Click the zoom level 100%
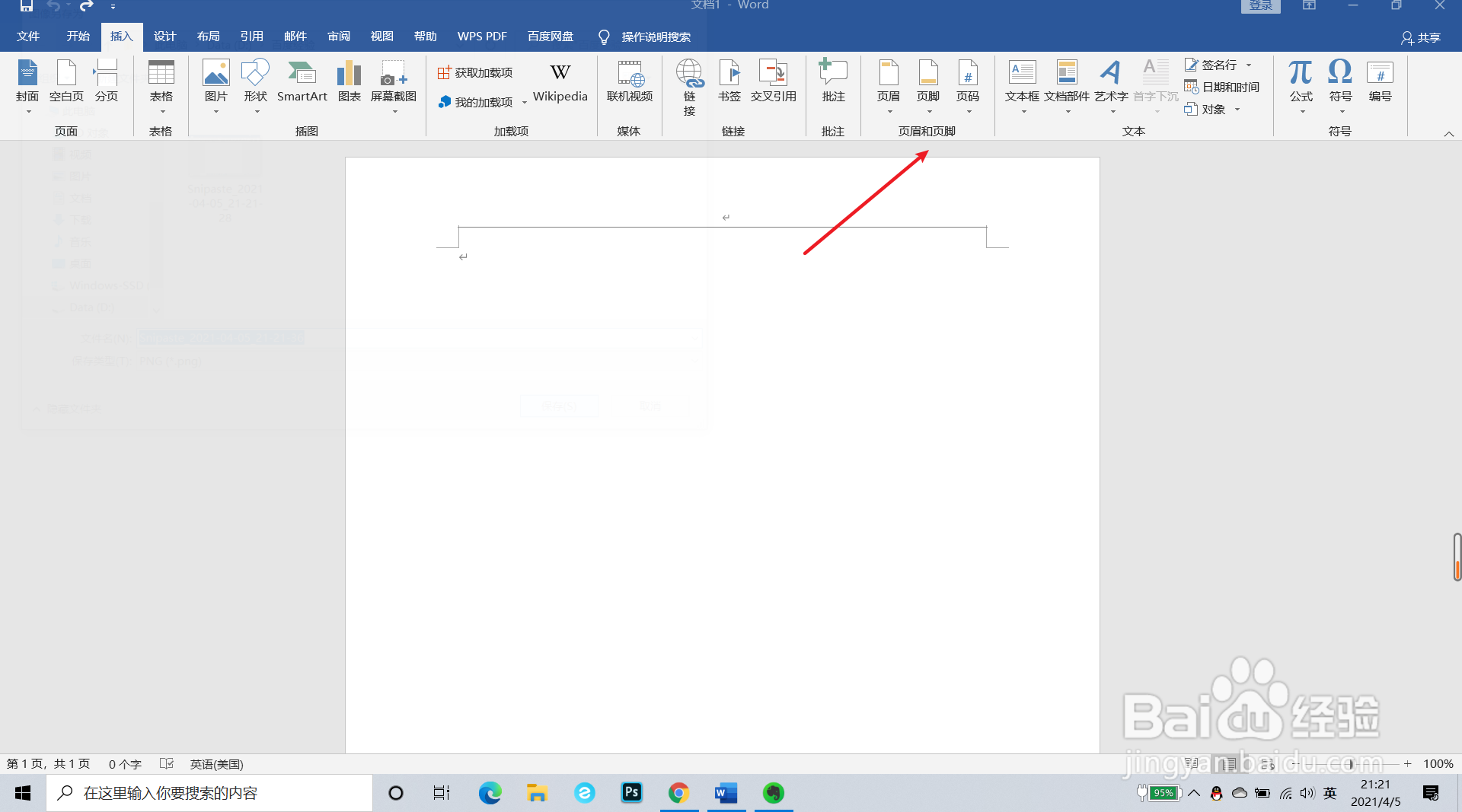The image size is (1462, 812). (x=1438, y=763)
